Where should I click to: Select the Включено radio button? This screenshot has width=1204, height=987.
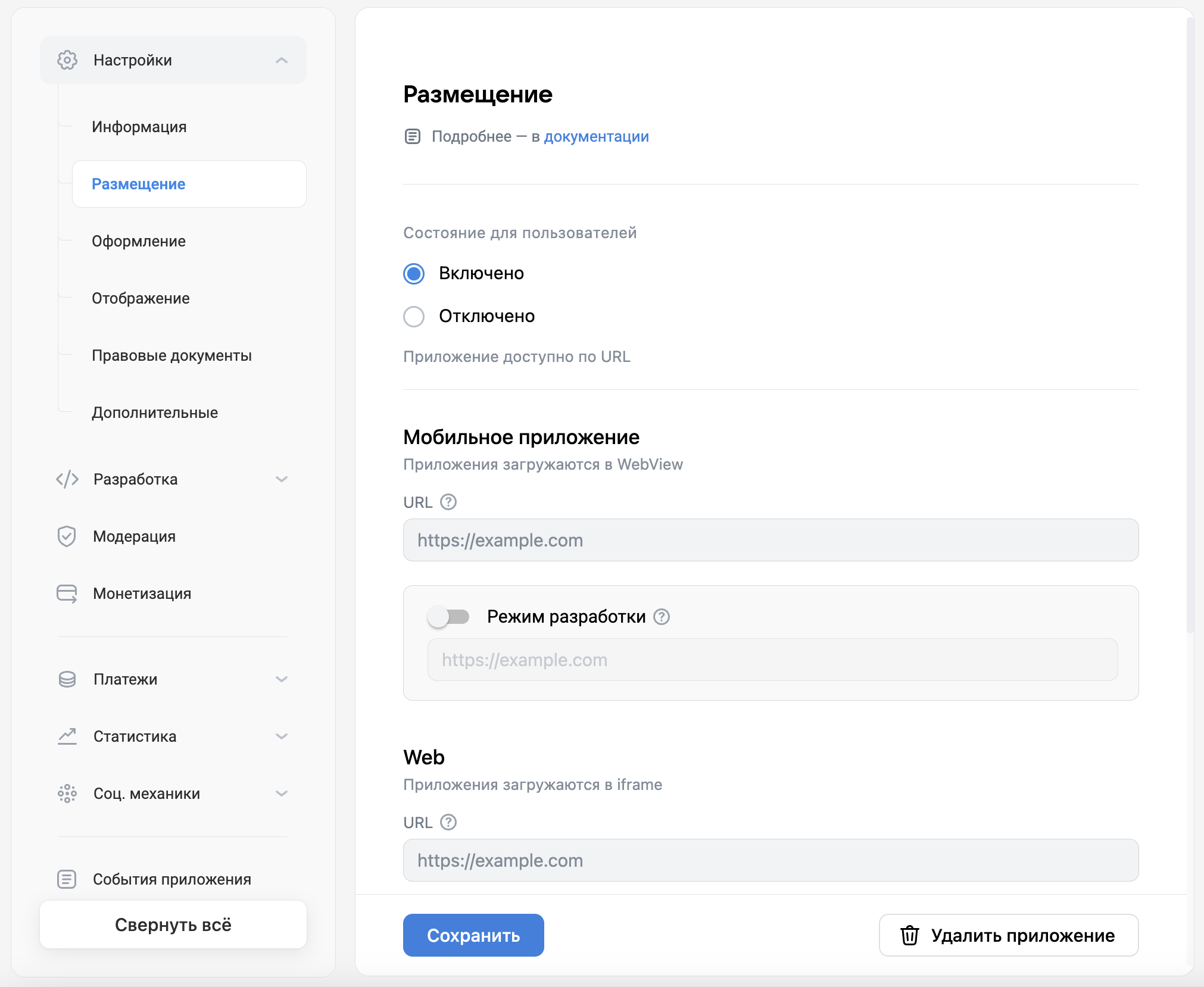[x=414, y=274]
